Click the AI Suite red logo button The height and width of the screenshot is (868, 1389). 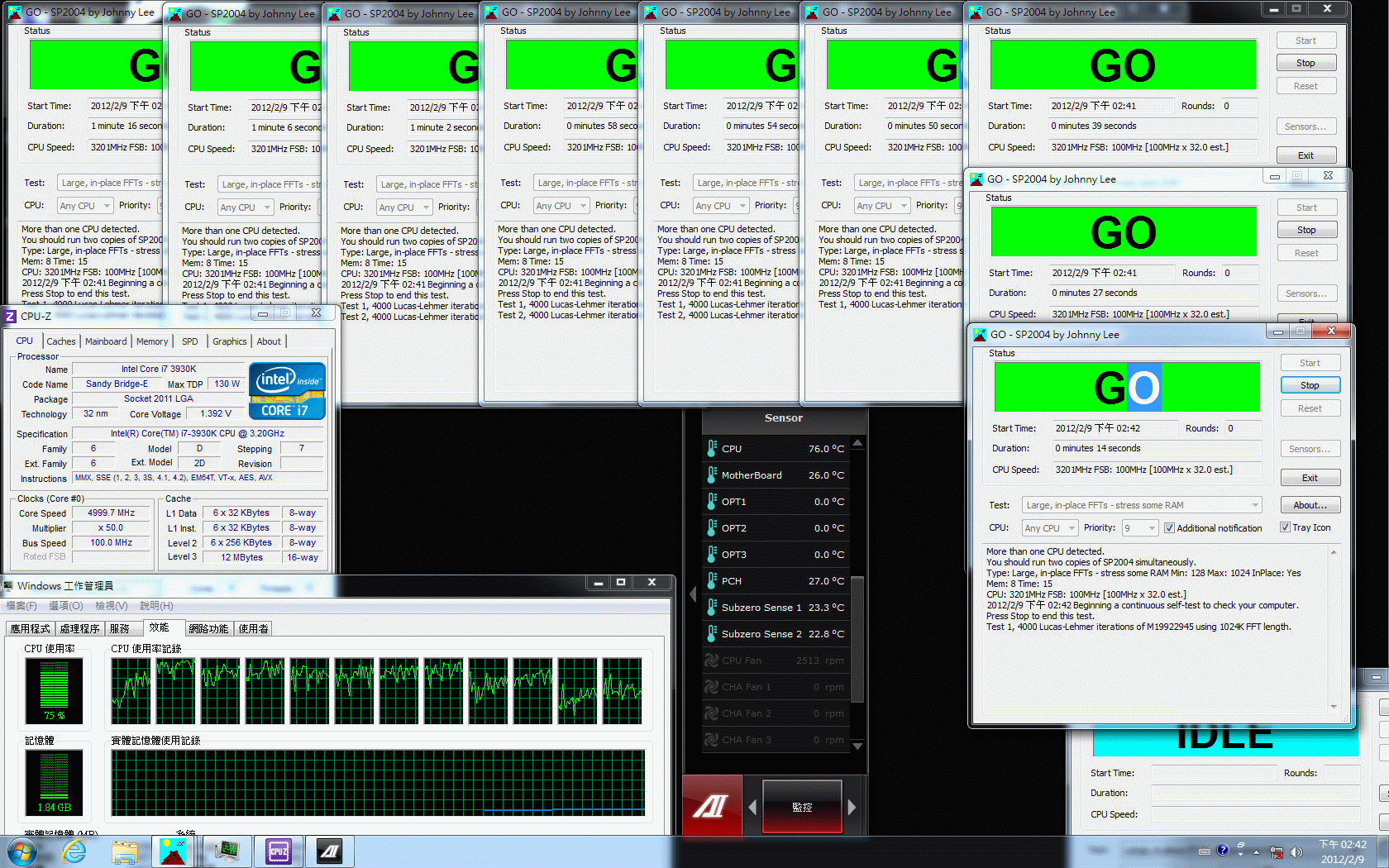711,806
